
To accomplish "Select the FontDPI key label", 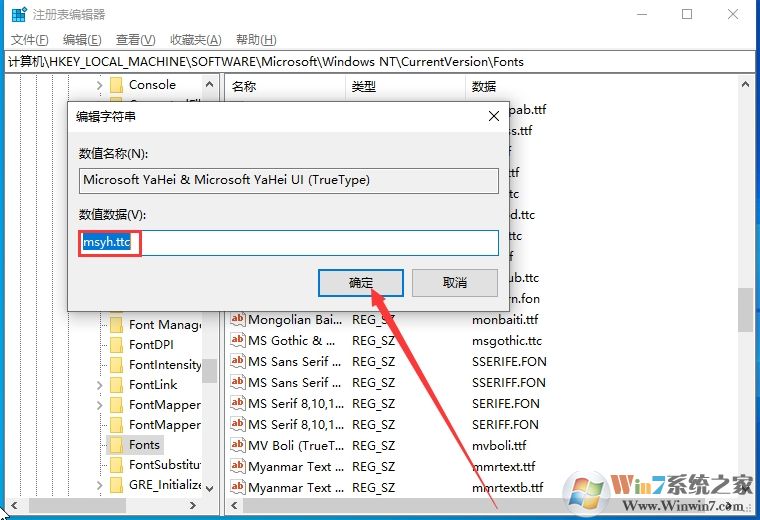I will [151, 345].
